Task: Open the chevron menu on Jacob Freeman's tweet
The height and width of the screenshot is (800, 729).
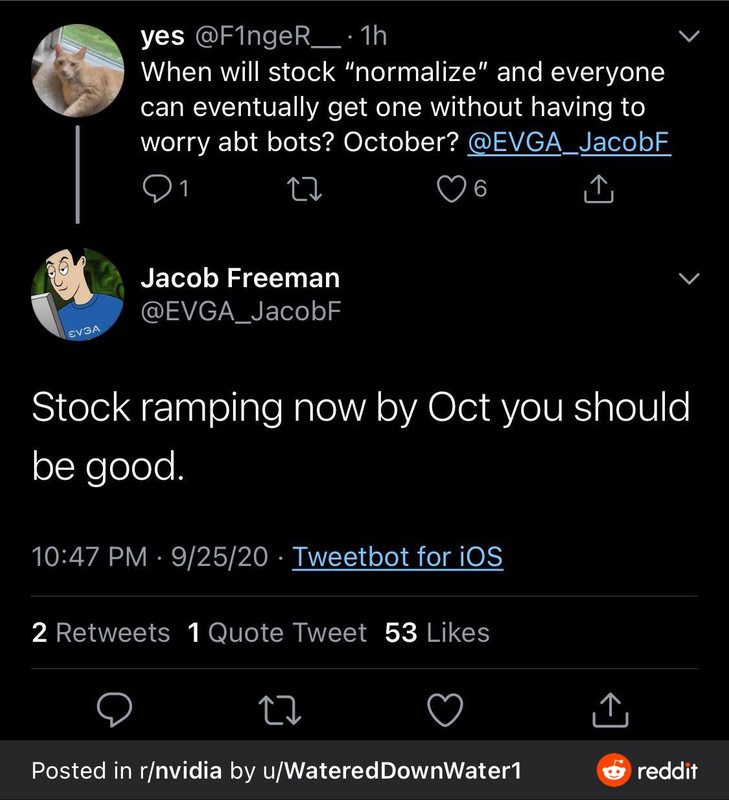Action: (x=690, y=279)
